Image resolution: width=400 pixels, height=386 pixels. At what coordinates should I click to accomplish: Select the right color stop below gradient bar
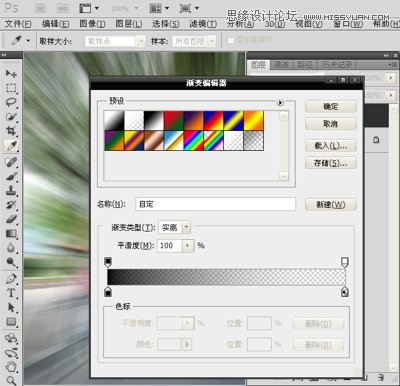(x=345, y=291)
